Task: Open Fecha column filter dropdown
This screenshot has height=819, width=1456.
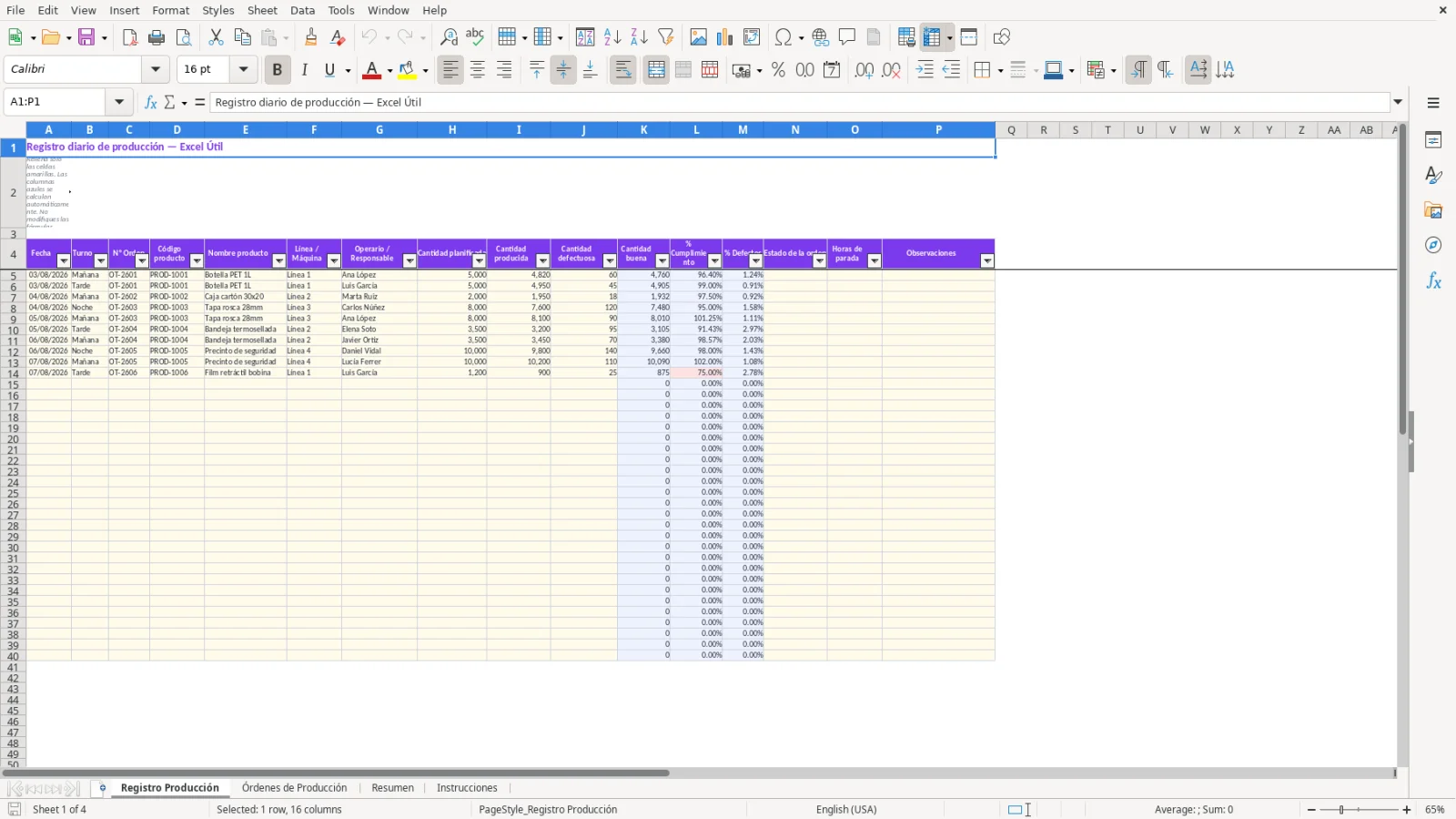Action: [x=64, y=261]
